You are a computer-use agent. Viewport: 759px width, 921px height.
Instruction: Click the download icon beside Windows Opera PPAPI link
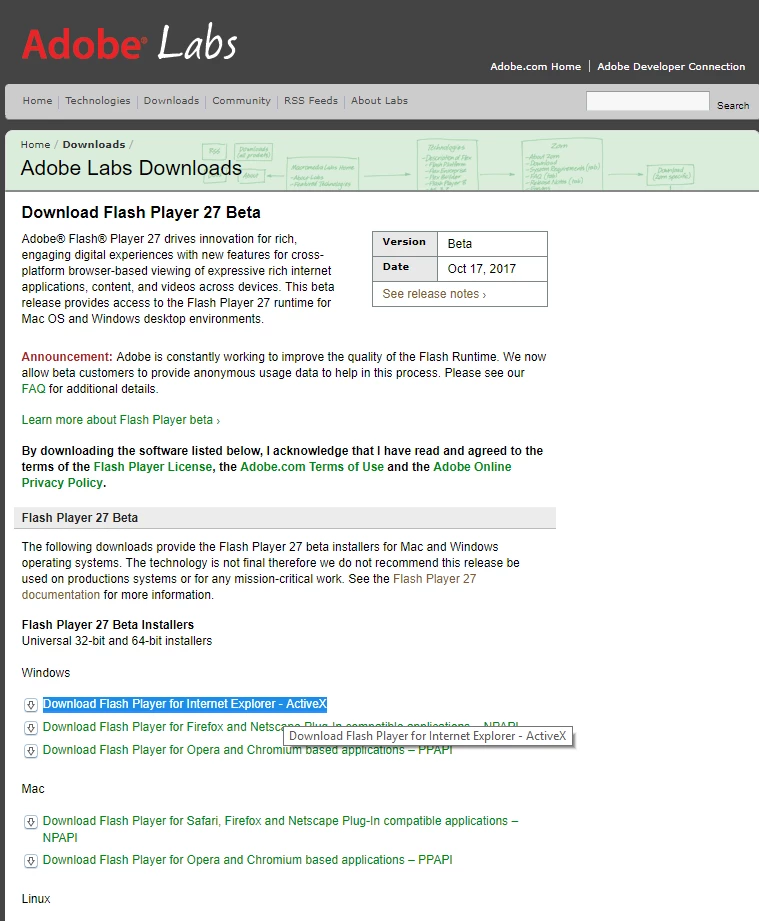[31, 751]
